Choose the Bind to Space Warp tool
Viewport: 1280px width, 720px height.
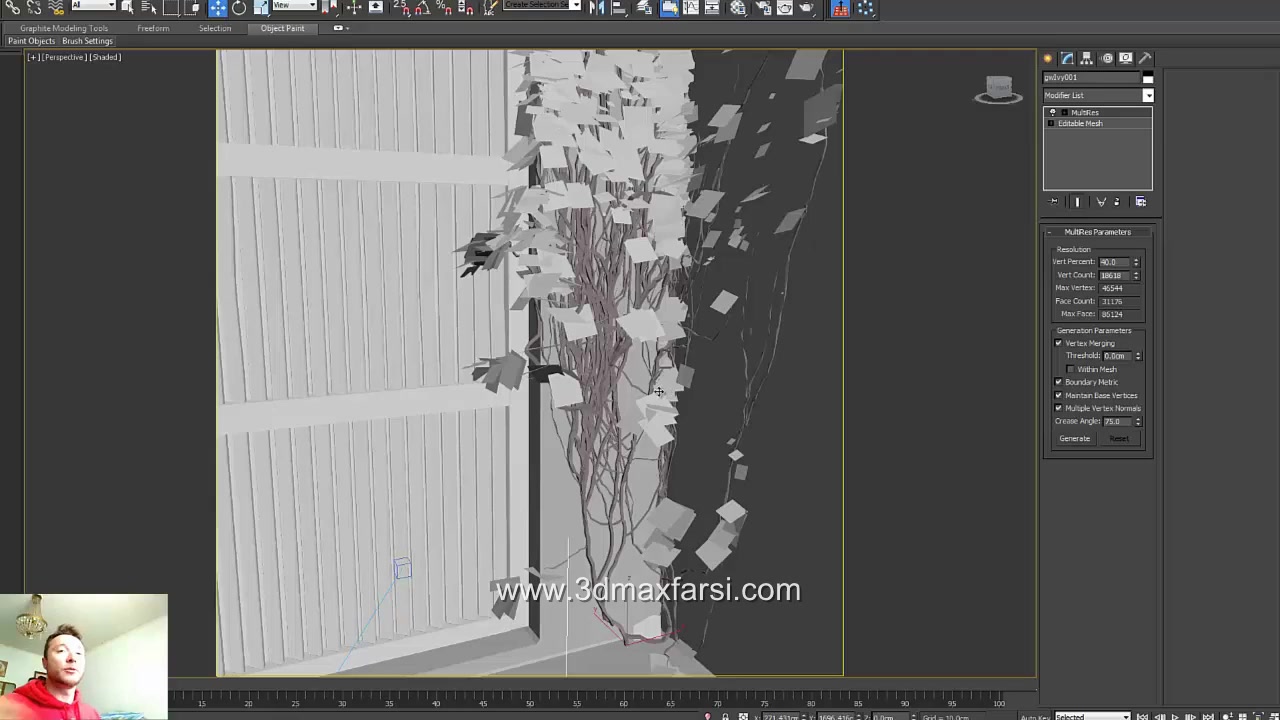[56, 8]
